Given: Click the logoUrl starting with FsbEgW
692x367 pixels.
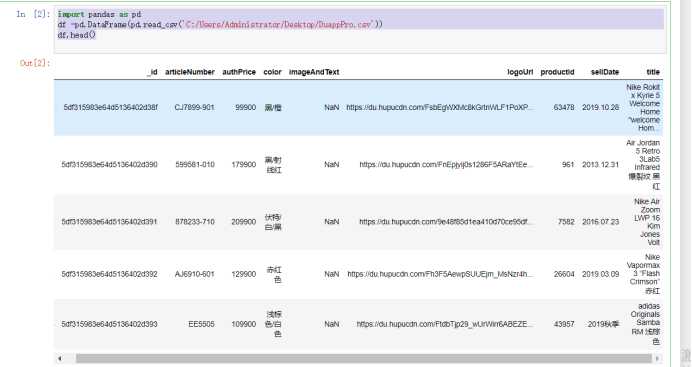Looking at the screenshot, I should tap(440, 108).
